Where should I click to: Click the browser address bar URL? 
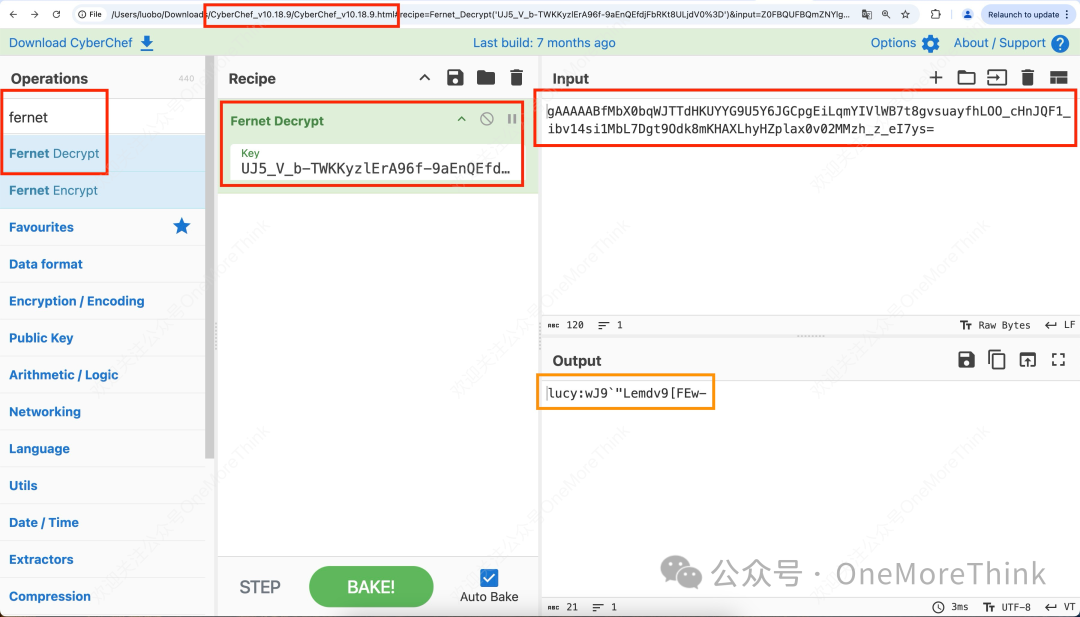(480, 14)
